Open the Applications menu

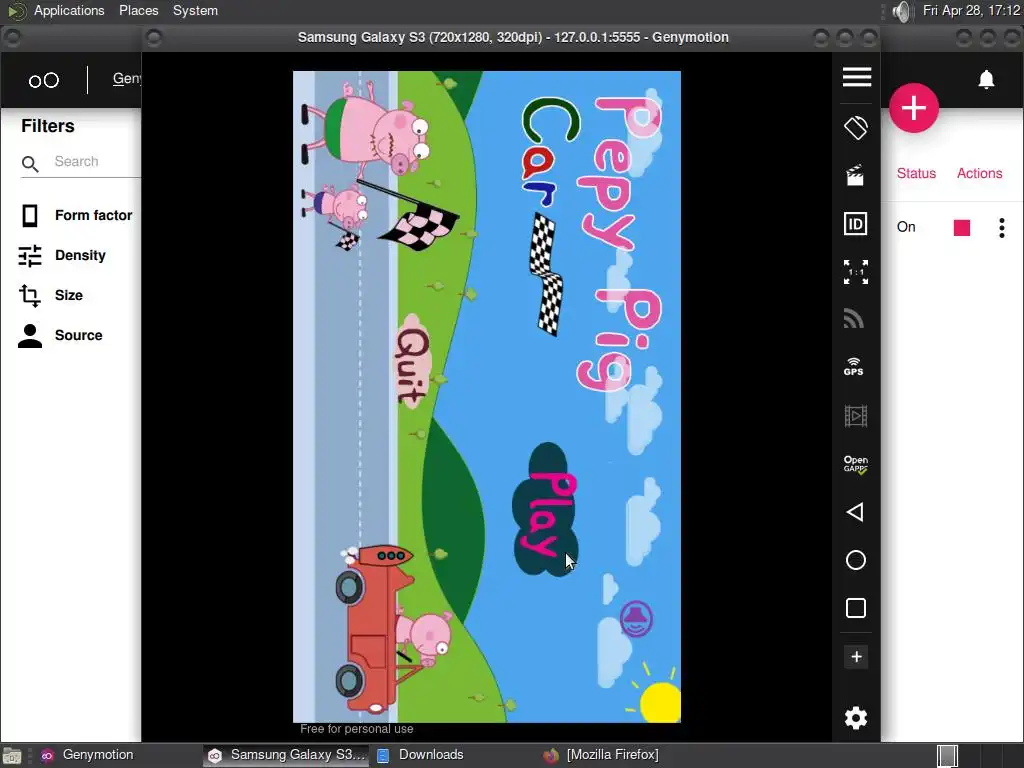point(69,10)
